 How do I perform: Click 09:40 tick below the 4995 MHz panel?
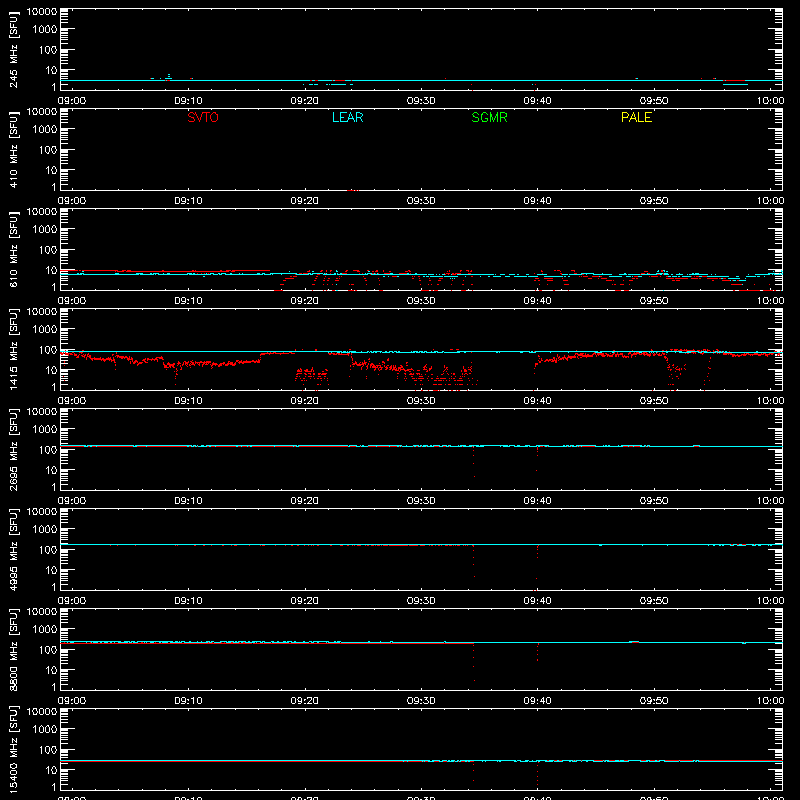tap(537, 601)
